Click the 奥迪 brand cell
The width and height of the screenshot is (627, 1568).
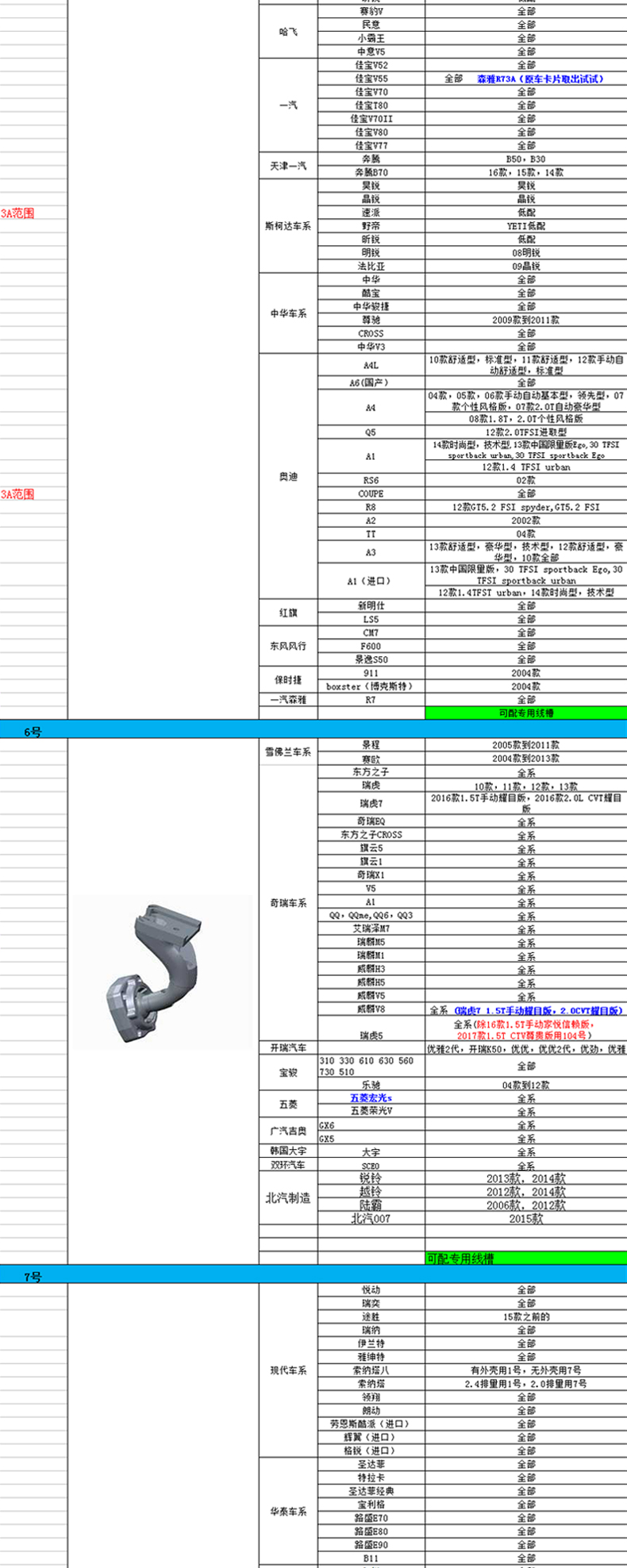(289, 477)
